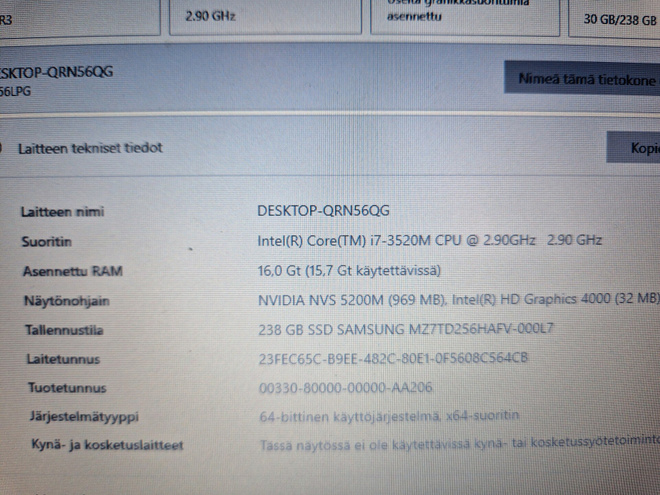Select the model text ending '56LPG'
The image size is (660, 495).
(x=15, y=91)
